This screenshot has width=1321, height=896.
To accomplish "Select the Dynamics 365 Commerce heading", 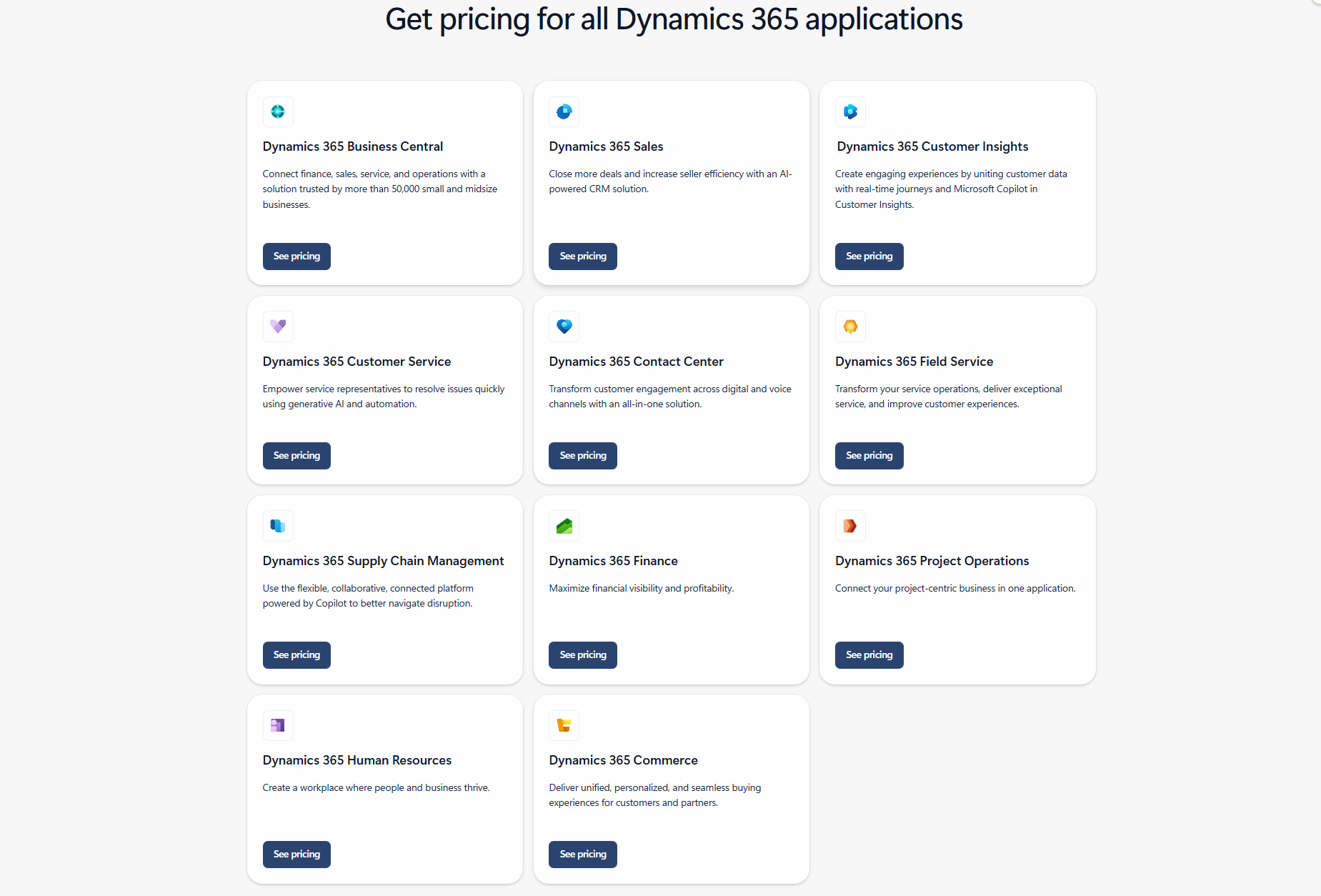I will pos(623,760).
